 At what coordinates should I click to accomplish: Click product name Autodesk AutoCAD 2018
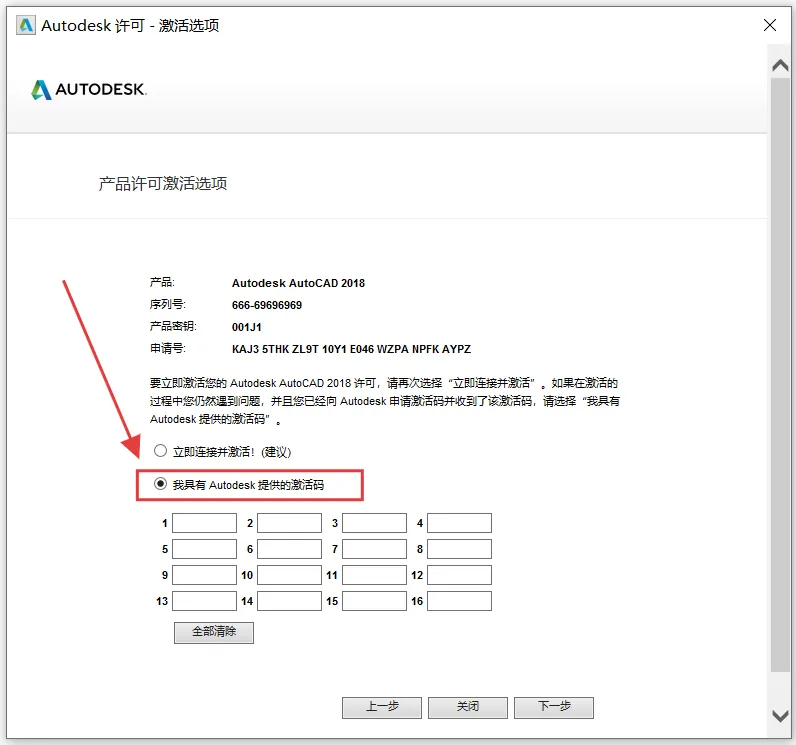[298, 283]
